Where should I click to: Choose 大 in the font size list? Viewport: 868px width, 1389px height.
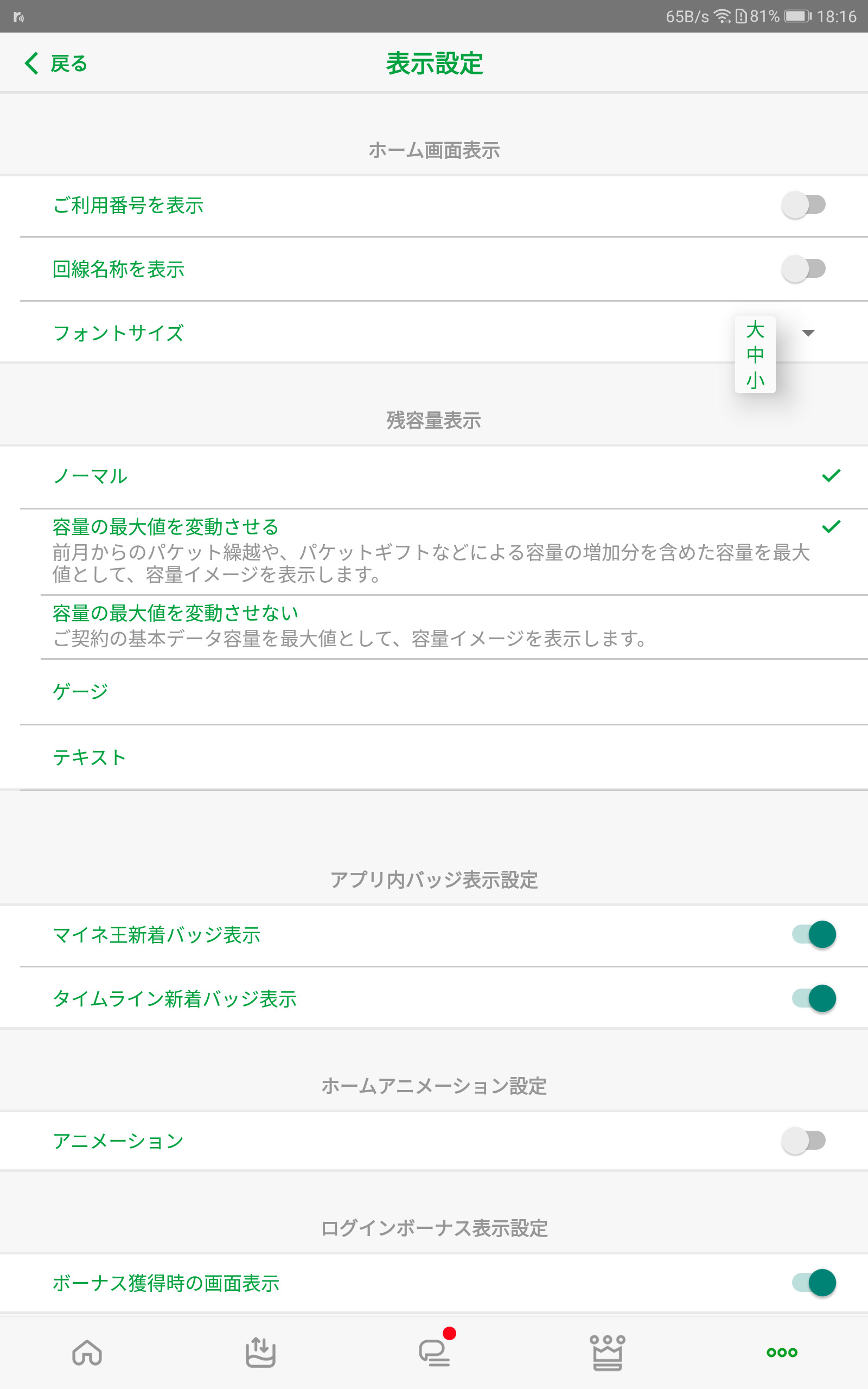tap(755, 330)
